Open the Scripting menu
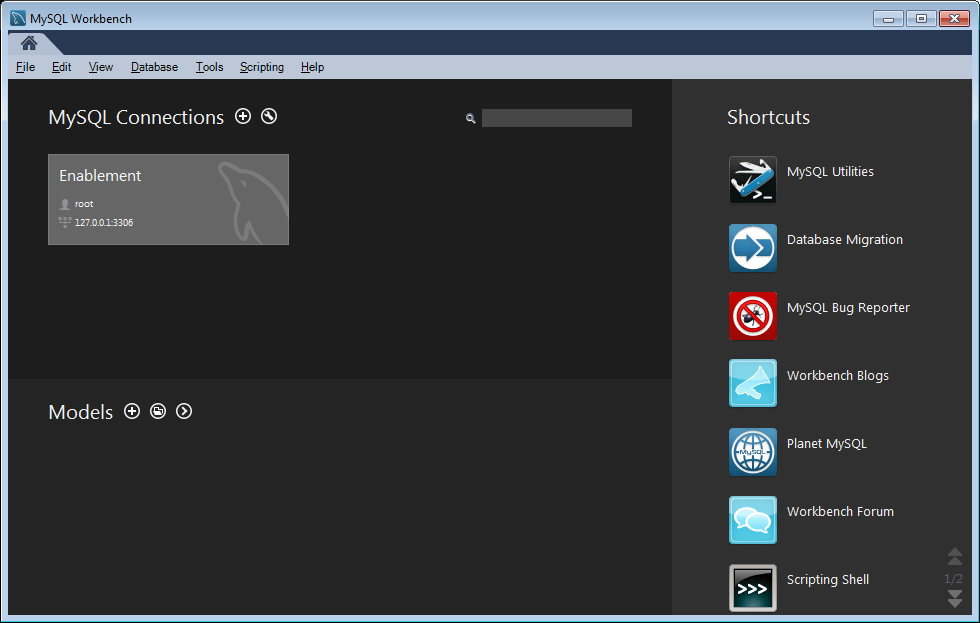The height and width of the screenshot is (623, 980). [x=262, y=67]
